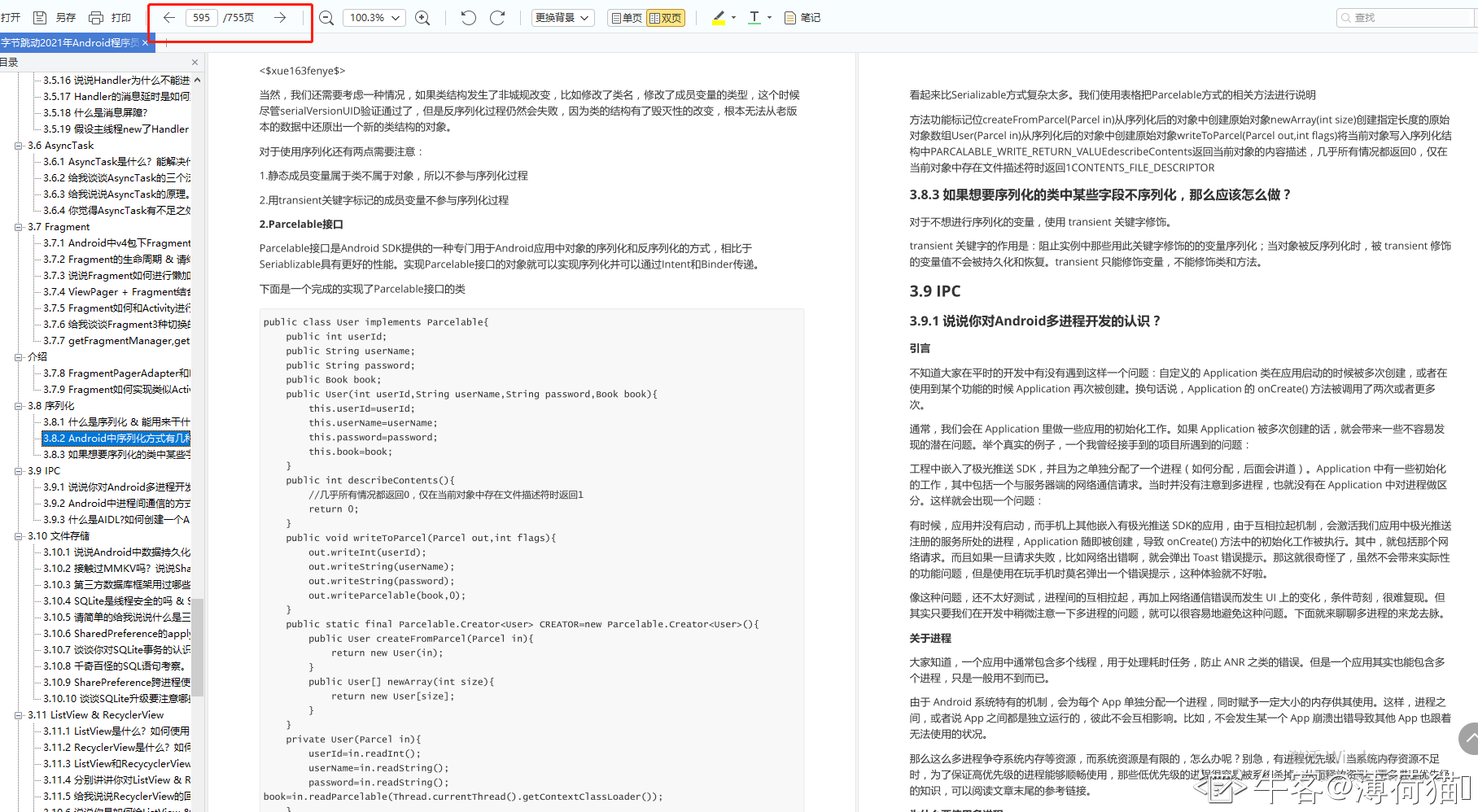Screen dimensions: 1478x812
Task: Click the sidebar scroll up arrow
Action: (x=197, y=80)
